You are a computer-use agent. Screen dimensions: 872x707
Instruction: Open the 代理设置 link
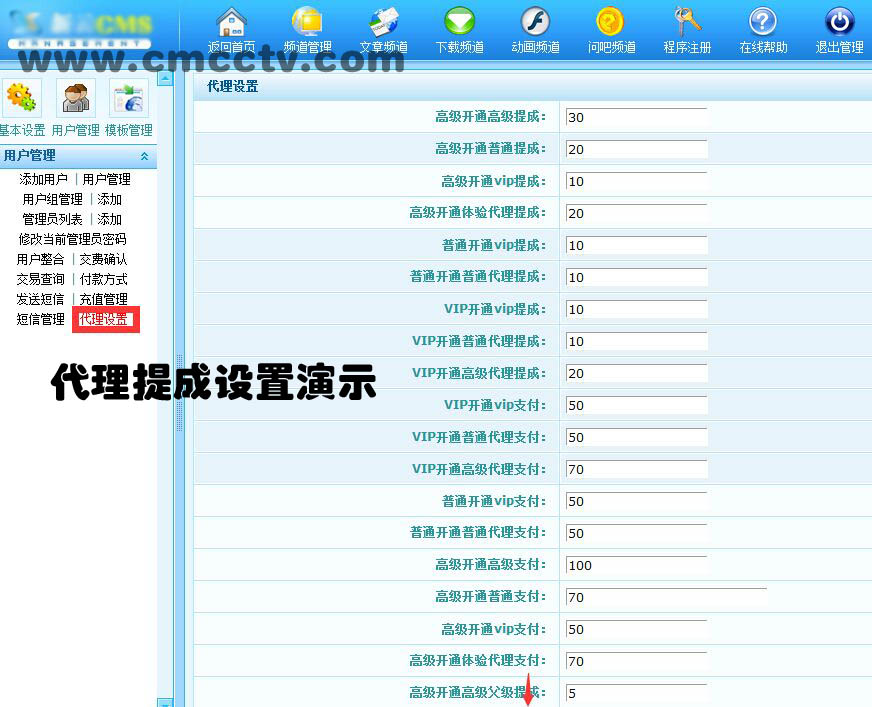(x=103, y=319)
